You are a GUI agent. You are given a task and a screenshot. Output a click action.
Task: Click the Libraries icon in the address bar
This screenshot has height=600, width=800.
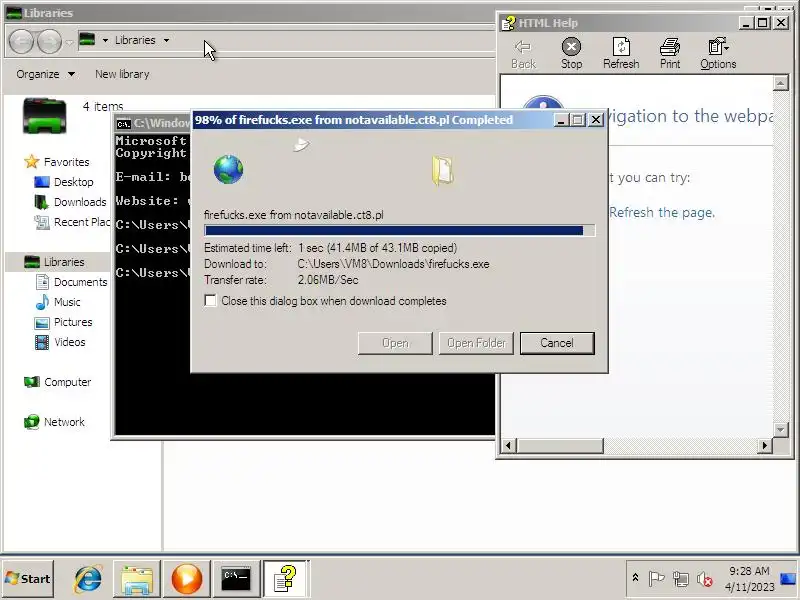click(87, 39)
